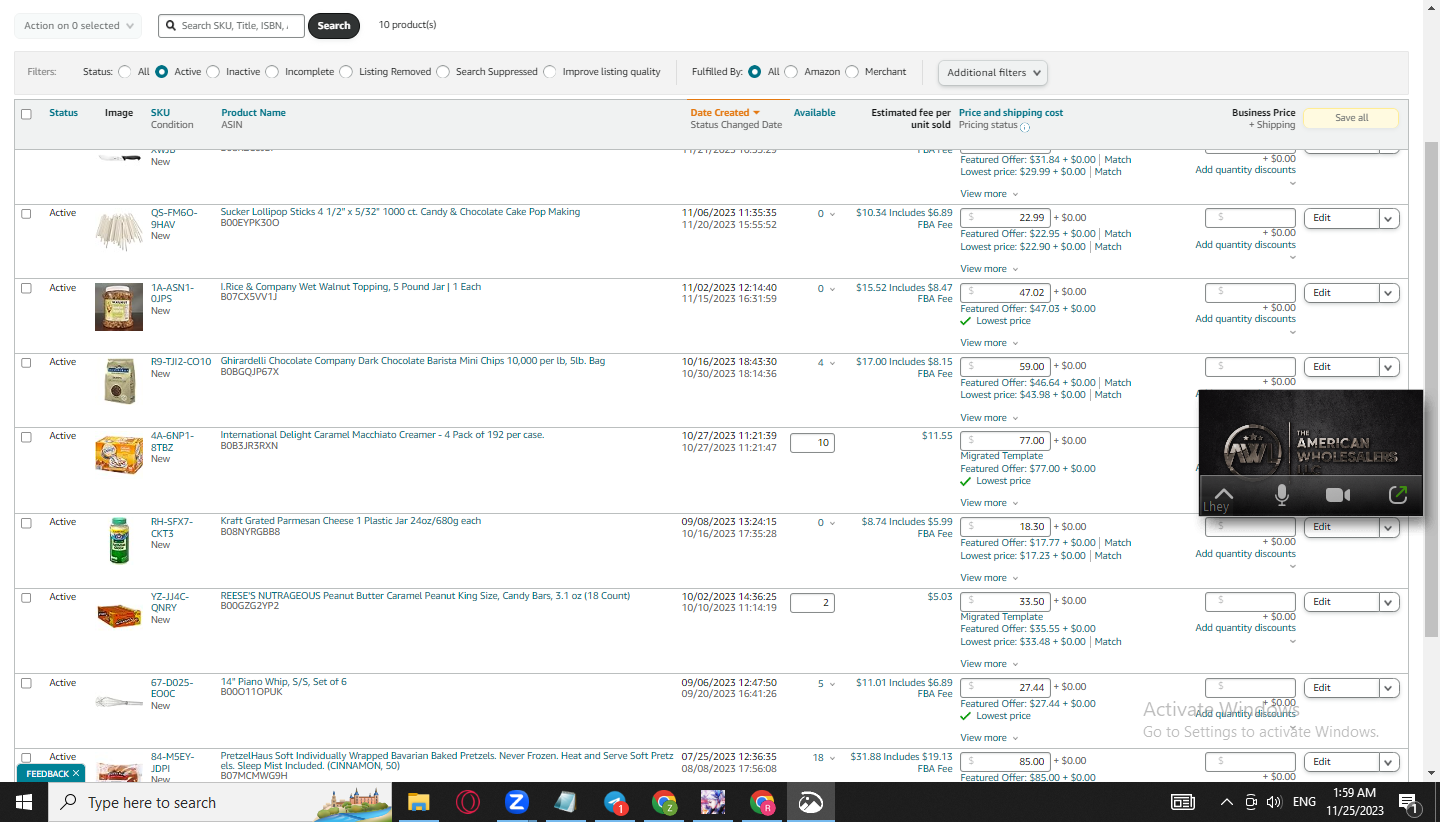The height and width of the screenshot is (822, 1440).
Task: Check the Sucker Lollipop Sticks row checkbox
Action: click(26, 213)
